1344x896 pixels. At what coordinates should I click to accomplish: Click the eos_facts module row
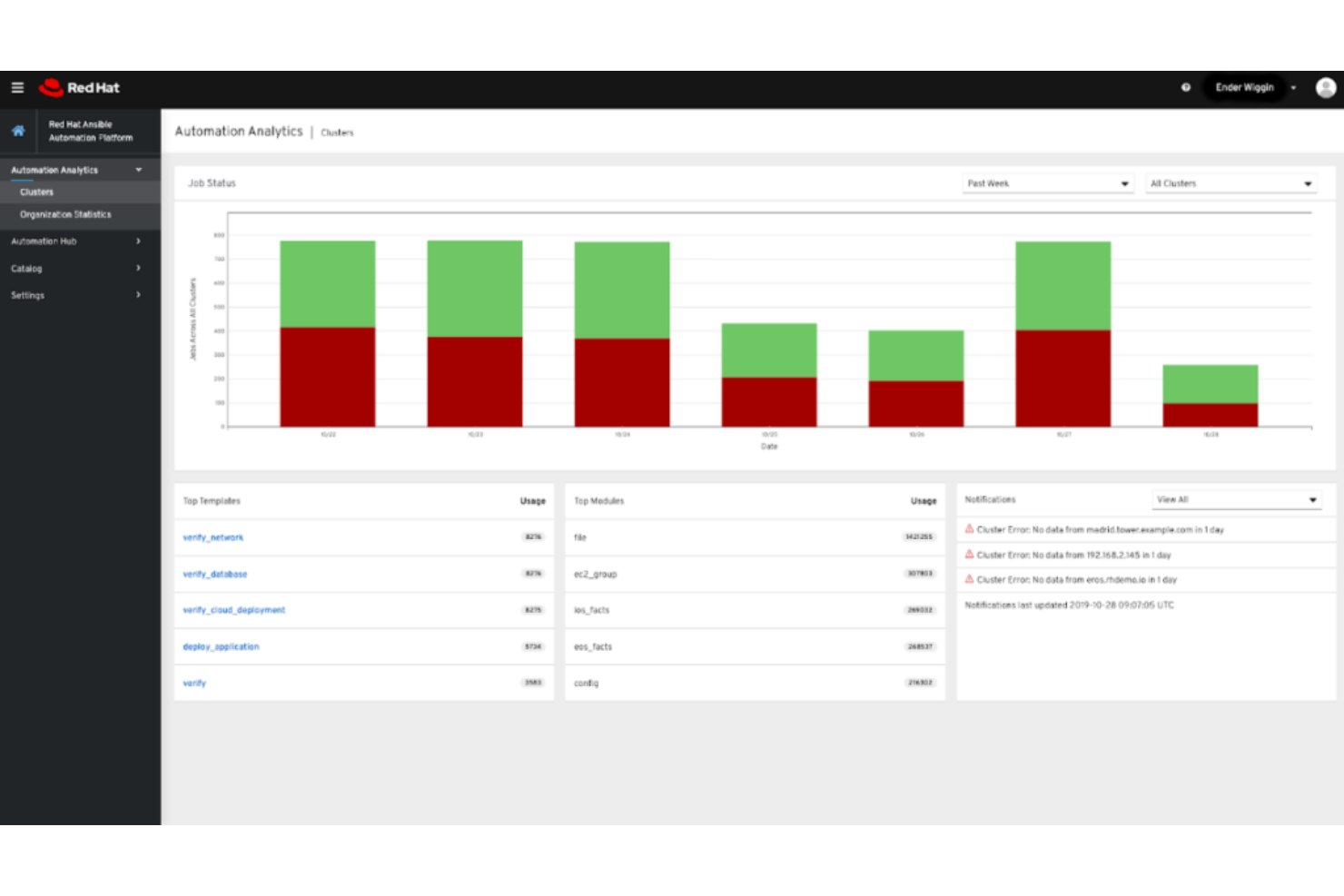tap(755, 646)
